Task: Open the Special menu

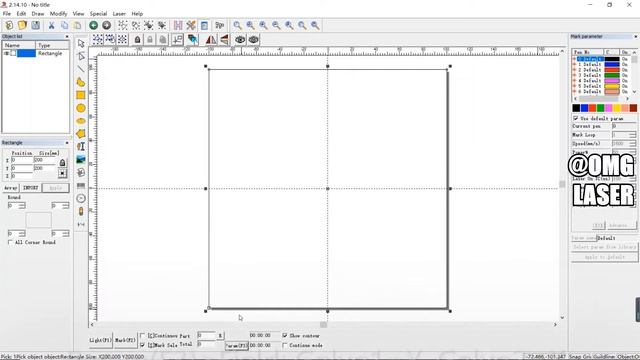Action: 98,14
